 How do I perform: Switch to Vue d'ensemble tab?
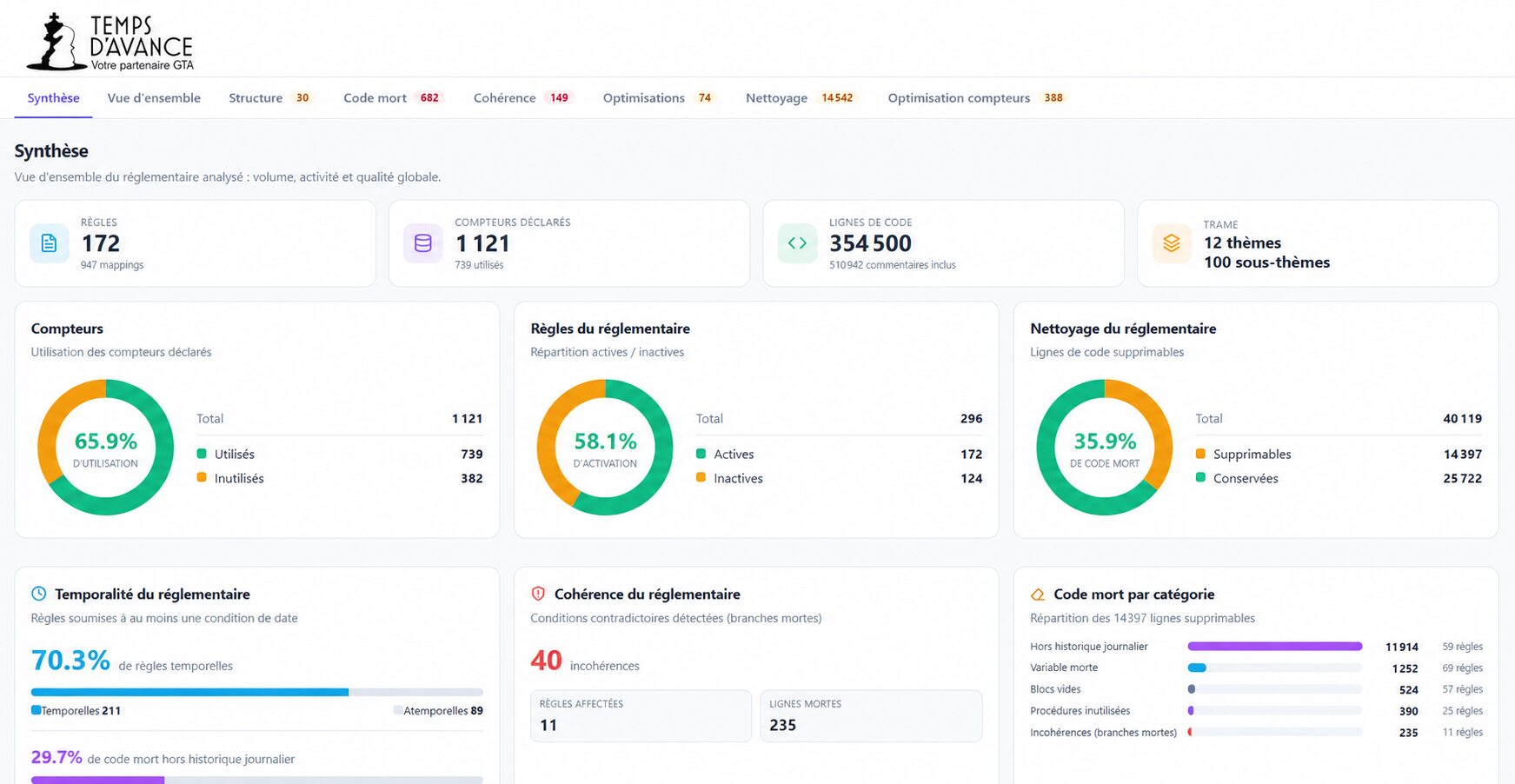click(x=154, y=98)
